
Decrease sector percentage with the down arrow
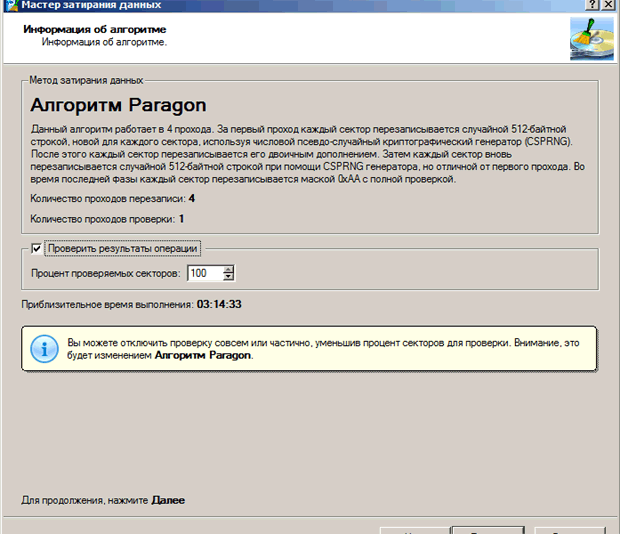[229, 277]
